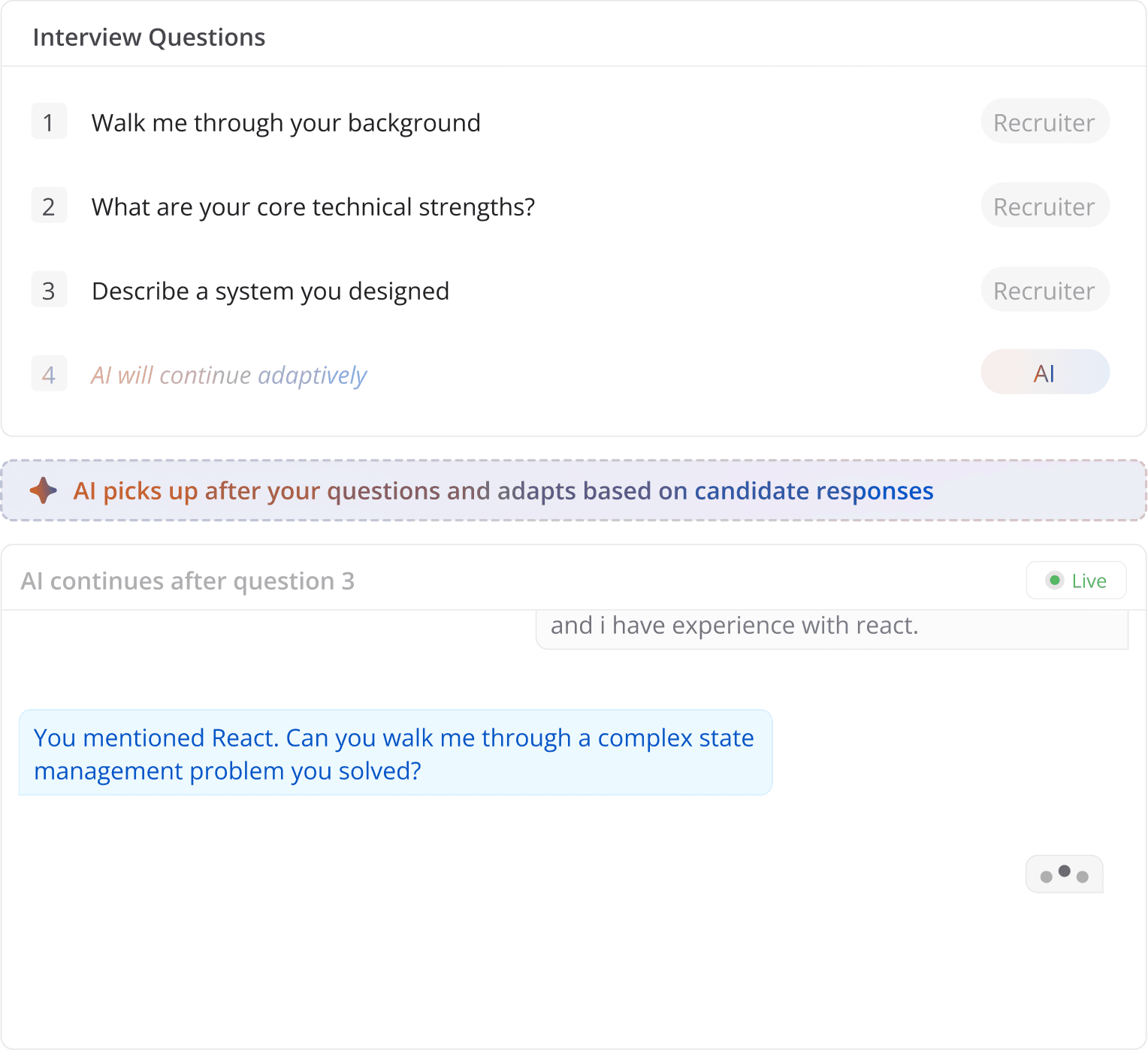Click 'AI continues after question 3' header
This screenshot has width=1148, height=1050.
coord(188,581)
